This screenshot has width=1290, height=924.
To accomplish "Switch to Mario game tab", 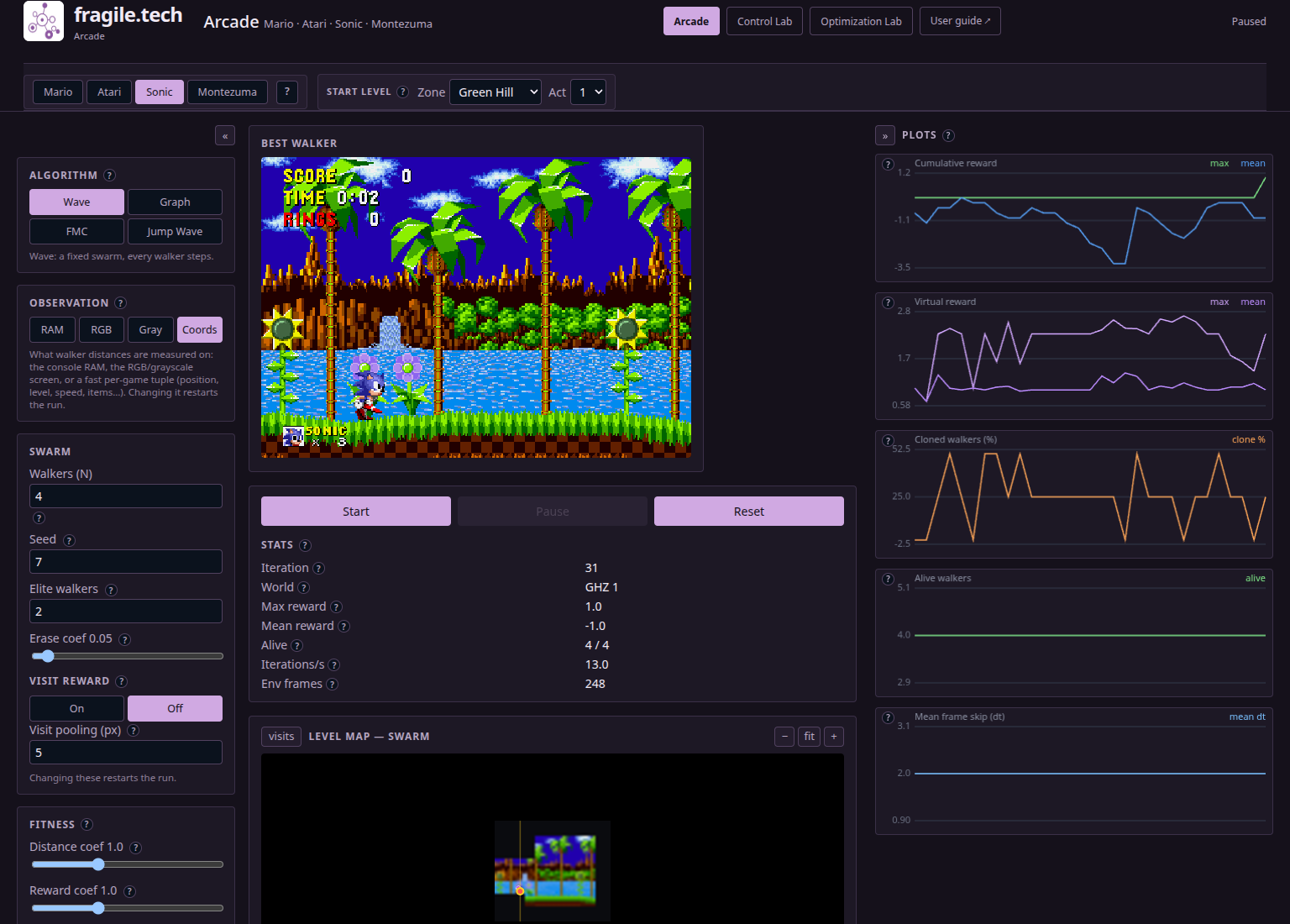I will click(58, 92).
